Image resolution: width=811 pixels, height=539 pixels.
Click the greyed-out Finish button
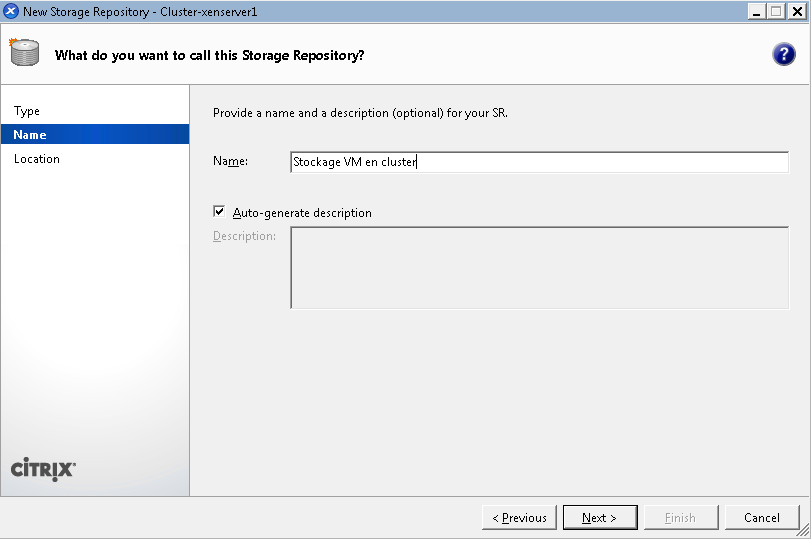coord(680,518)
